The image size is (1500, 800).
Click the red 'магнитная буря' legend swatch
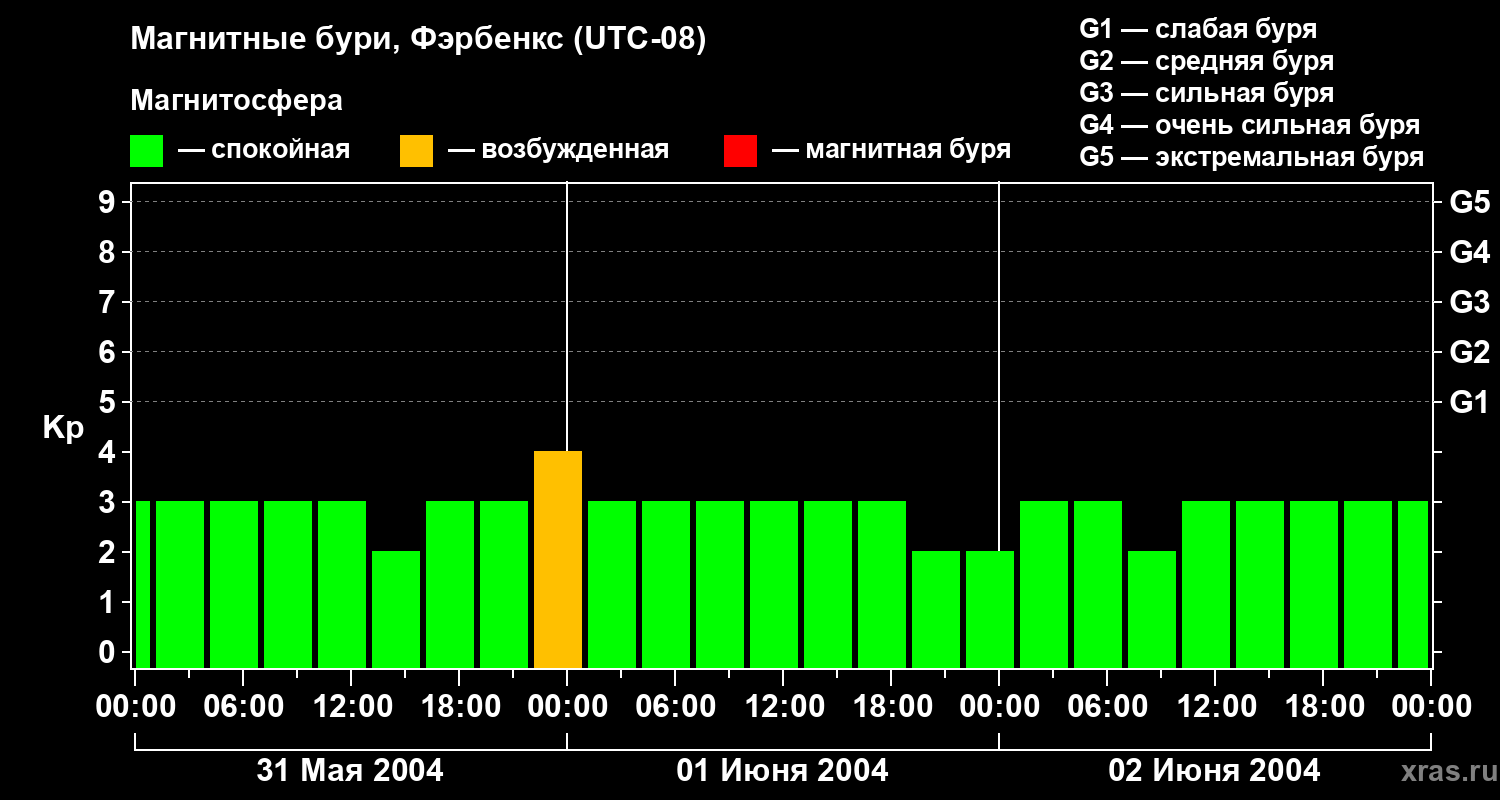tap(740, 151)
